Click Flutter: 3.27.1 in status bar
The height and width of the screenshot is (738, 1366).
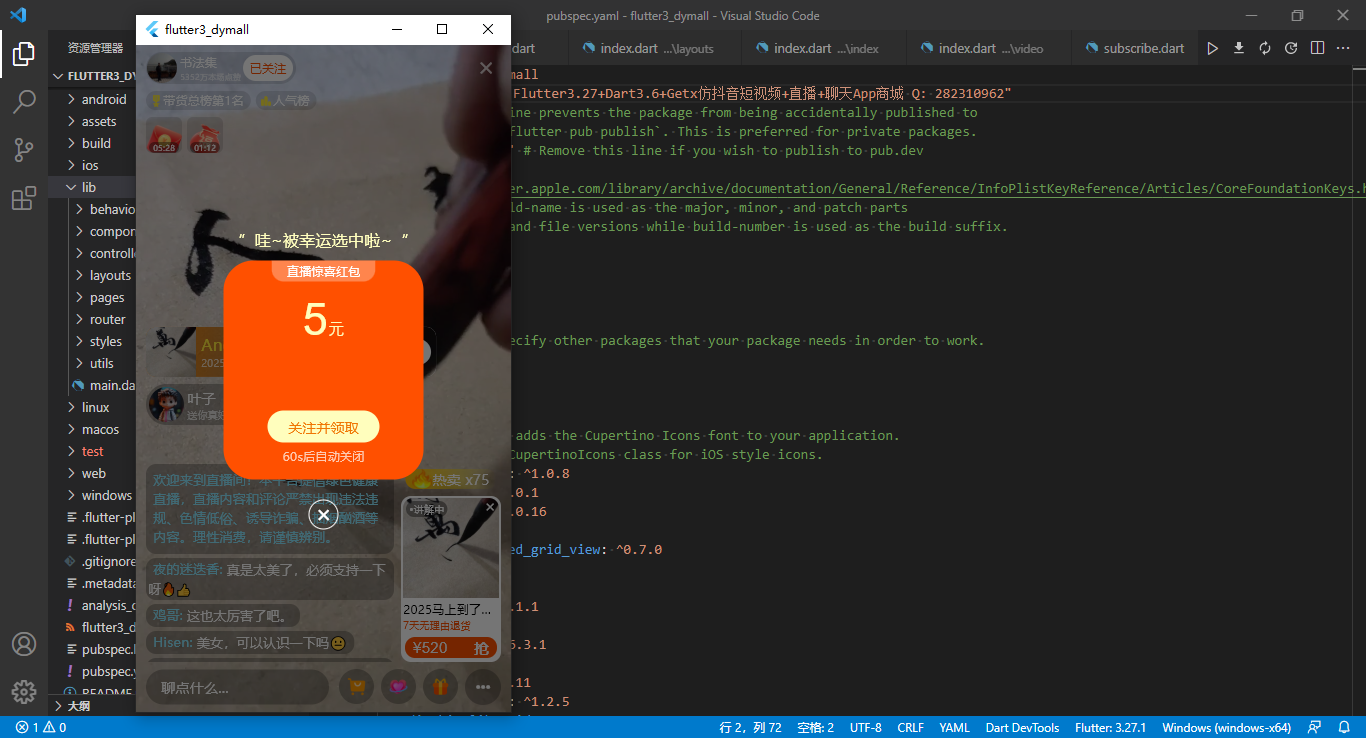[1110, 727]
